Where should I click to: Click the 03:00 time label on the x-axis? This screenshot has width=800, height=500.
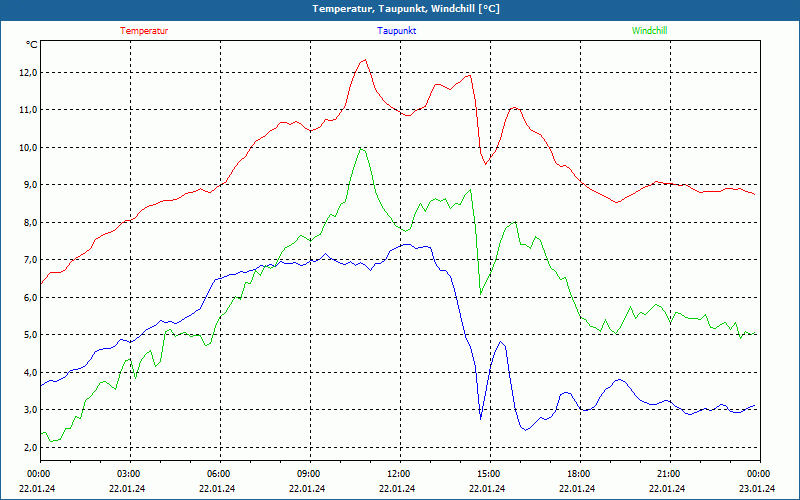coord(130,474)
